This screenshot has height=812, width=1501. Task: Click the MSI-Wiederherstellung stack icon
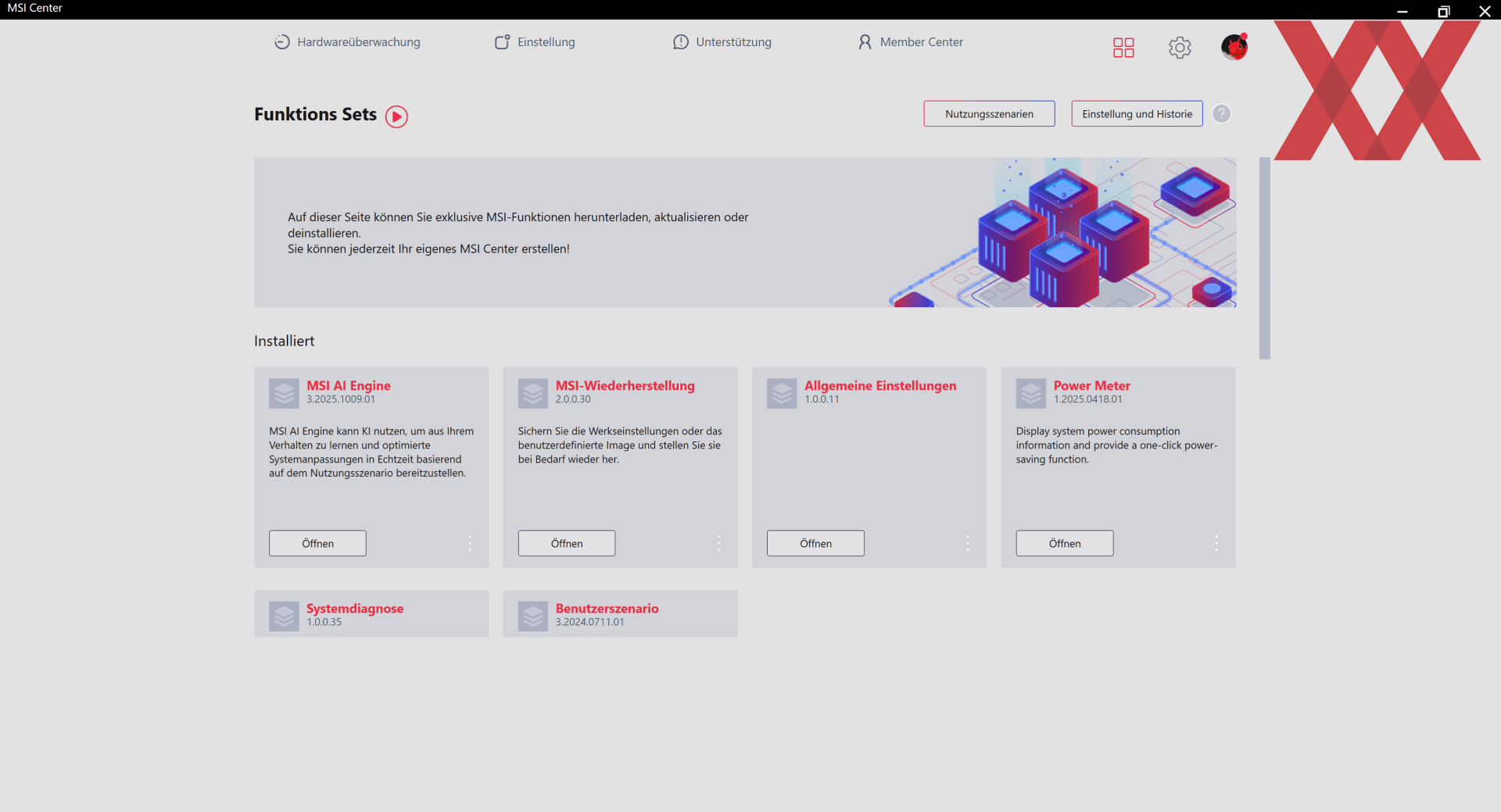pos(533,393)
